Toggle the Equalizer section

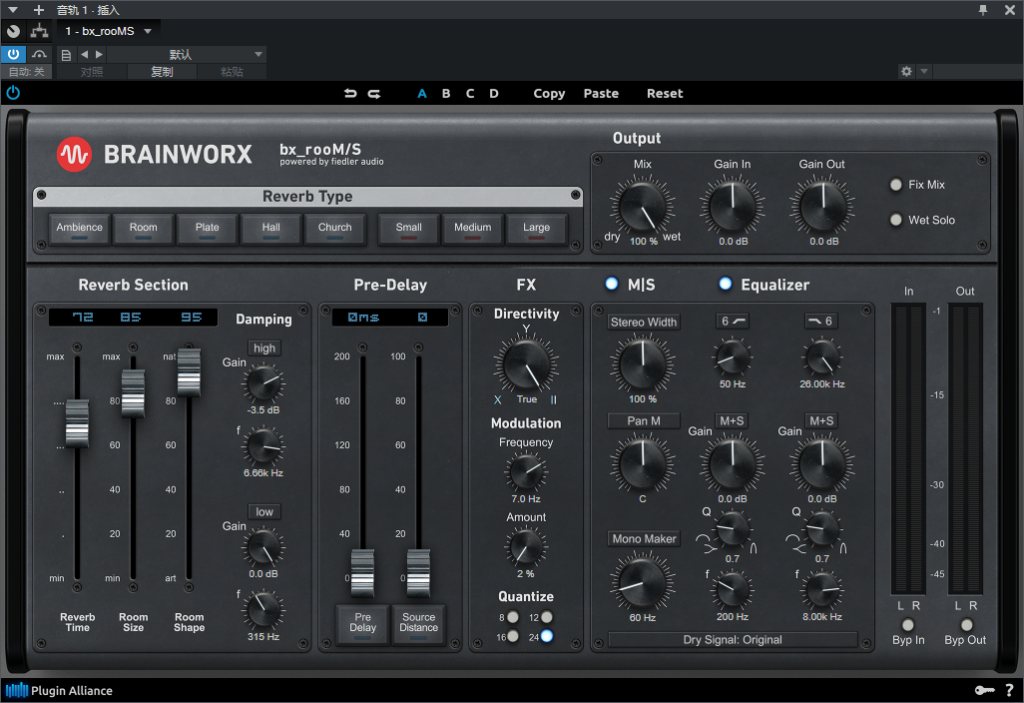tap(725, 284)
